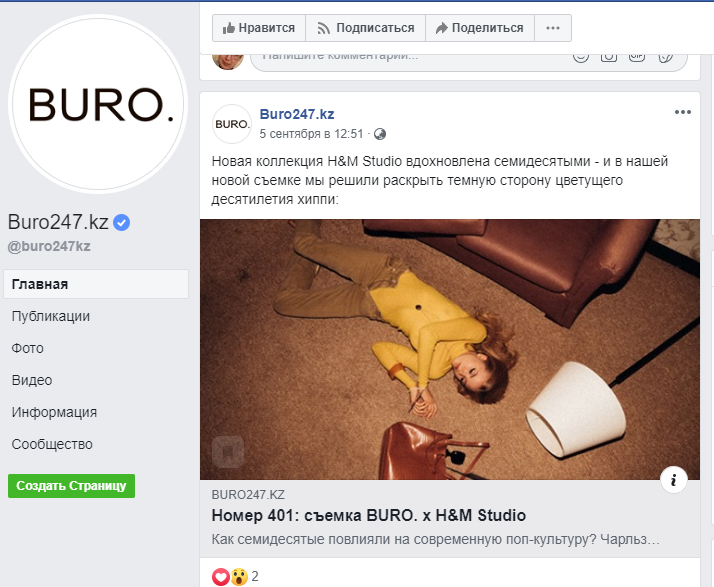
Task: Click the info icon on post image
Action: point(673,480)
